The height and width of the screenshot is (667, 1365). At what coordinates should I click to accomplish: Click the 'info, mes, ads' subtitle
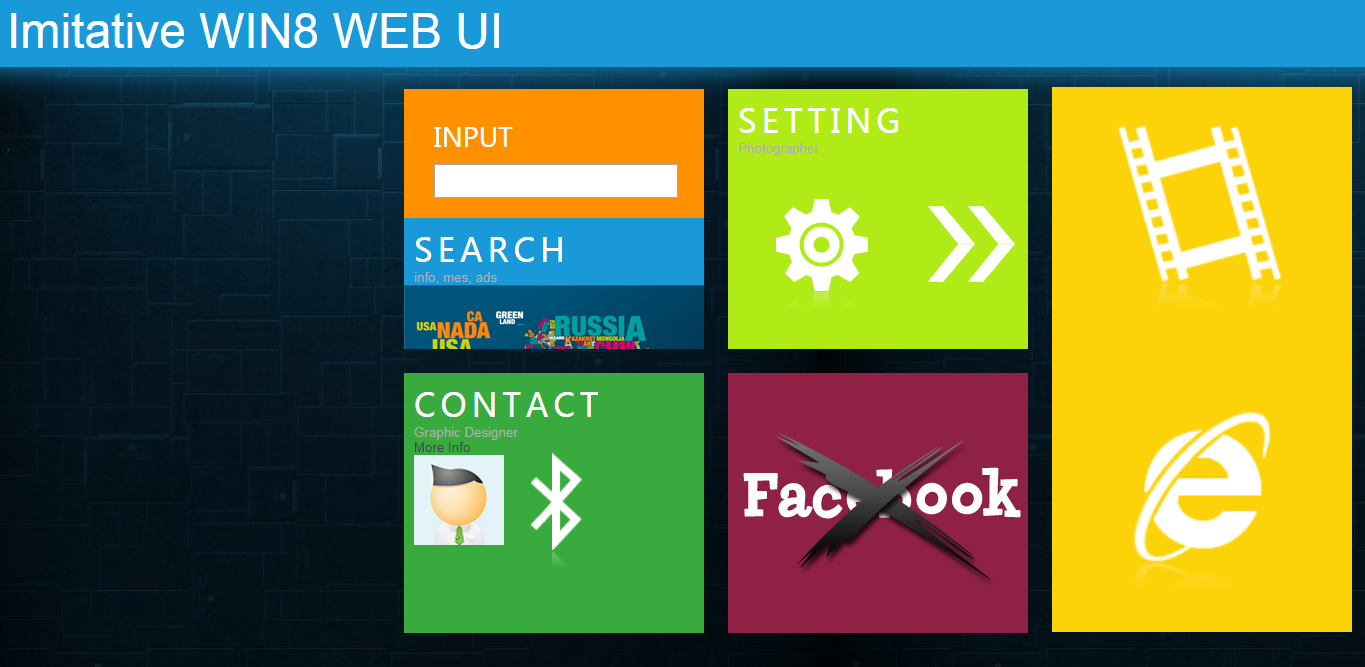coord(455,278)
